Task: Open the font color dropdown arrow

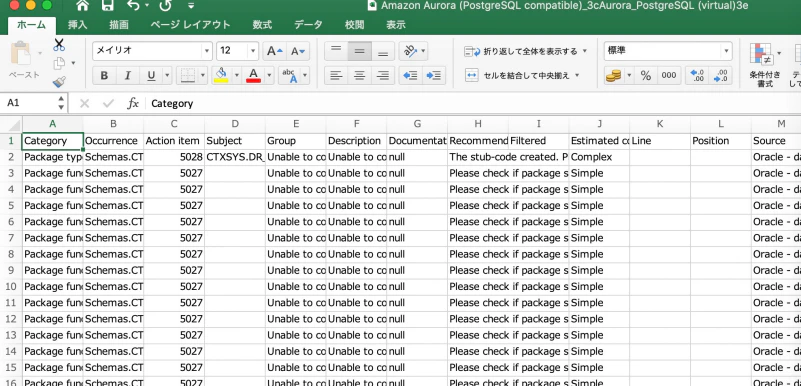Action: point(269,76)
